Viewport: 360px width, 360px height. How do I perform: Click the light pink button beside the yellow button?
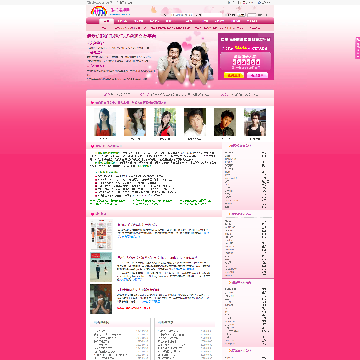(x=258, y=75)
